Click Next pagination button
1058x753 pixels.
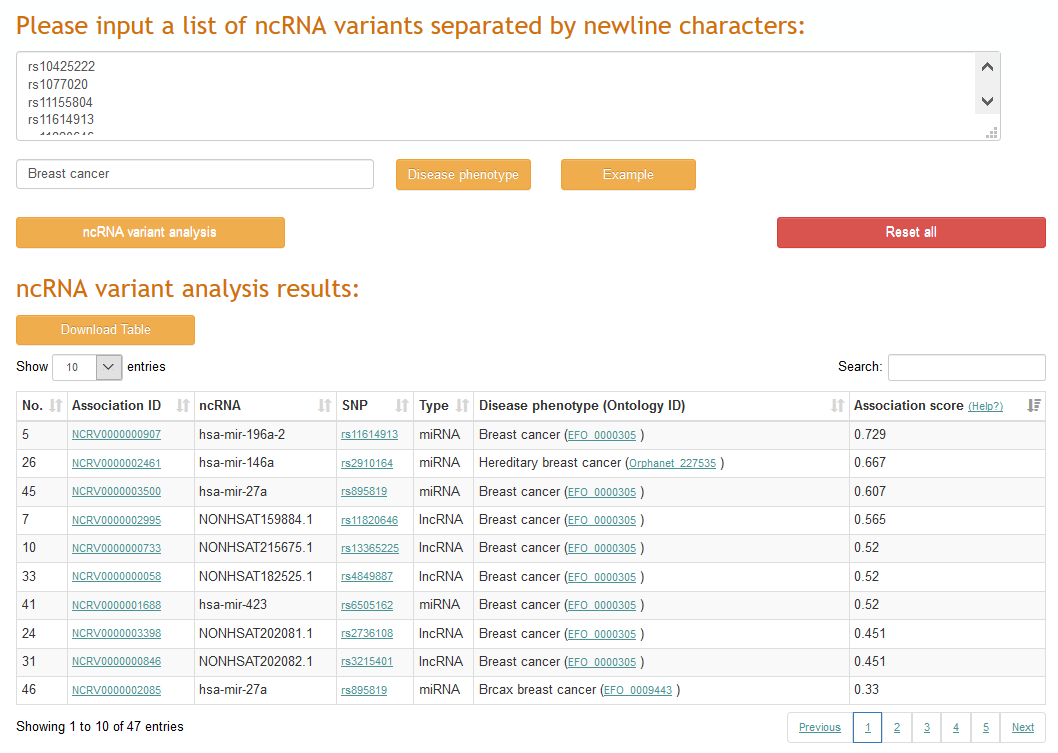(x=1022, y=727)
